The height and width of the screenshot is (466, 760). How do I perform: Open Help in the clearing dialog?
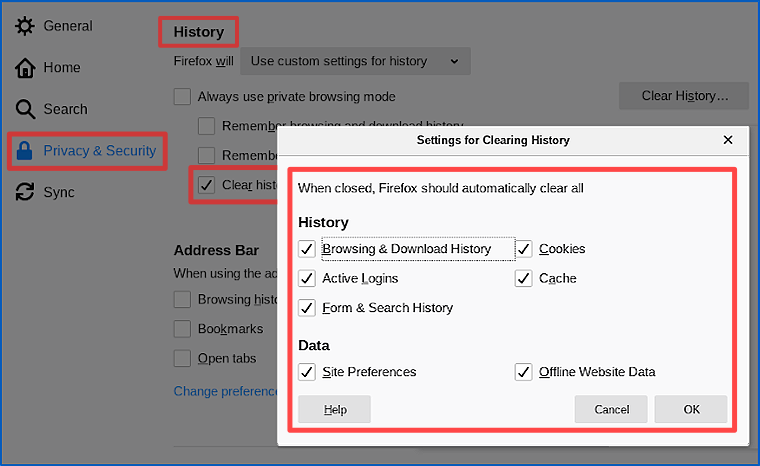point(335,409)
